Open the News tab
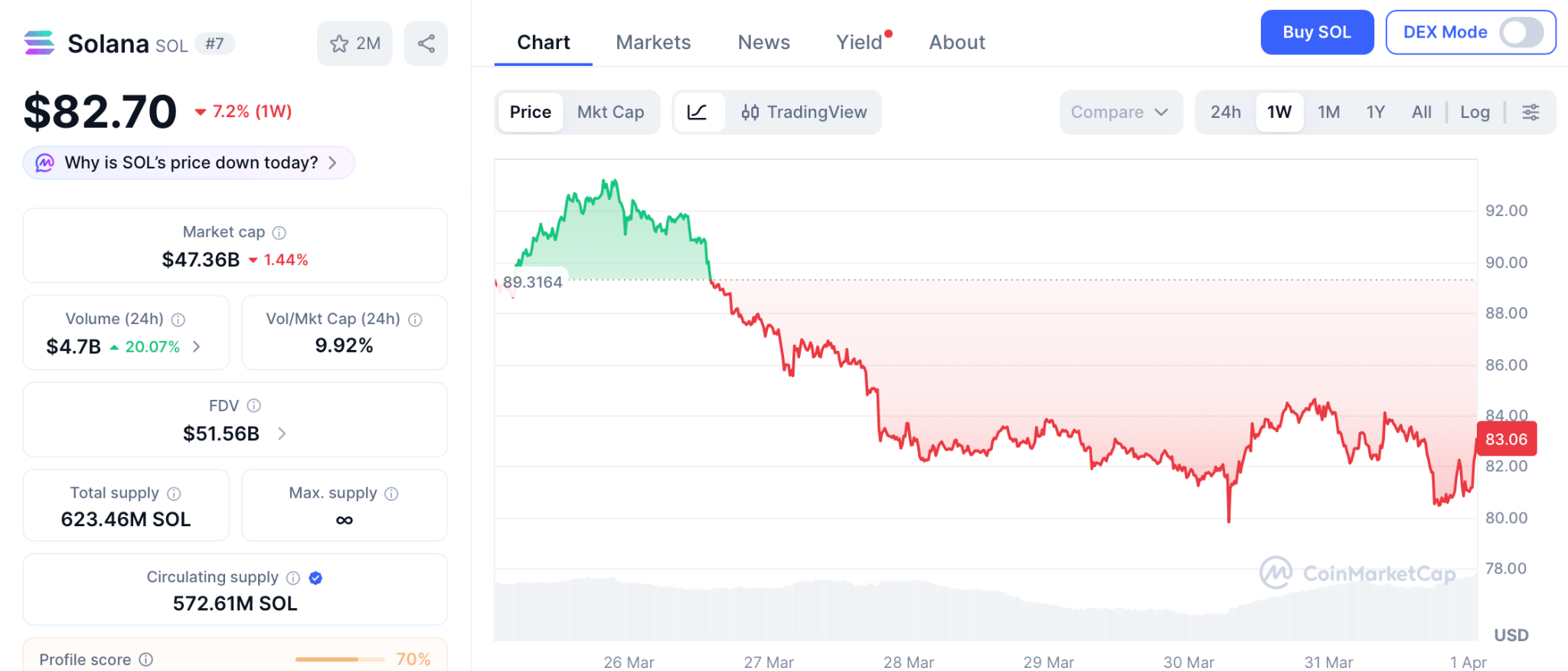 click(x=763, y=42)
